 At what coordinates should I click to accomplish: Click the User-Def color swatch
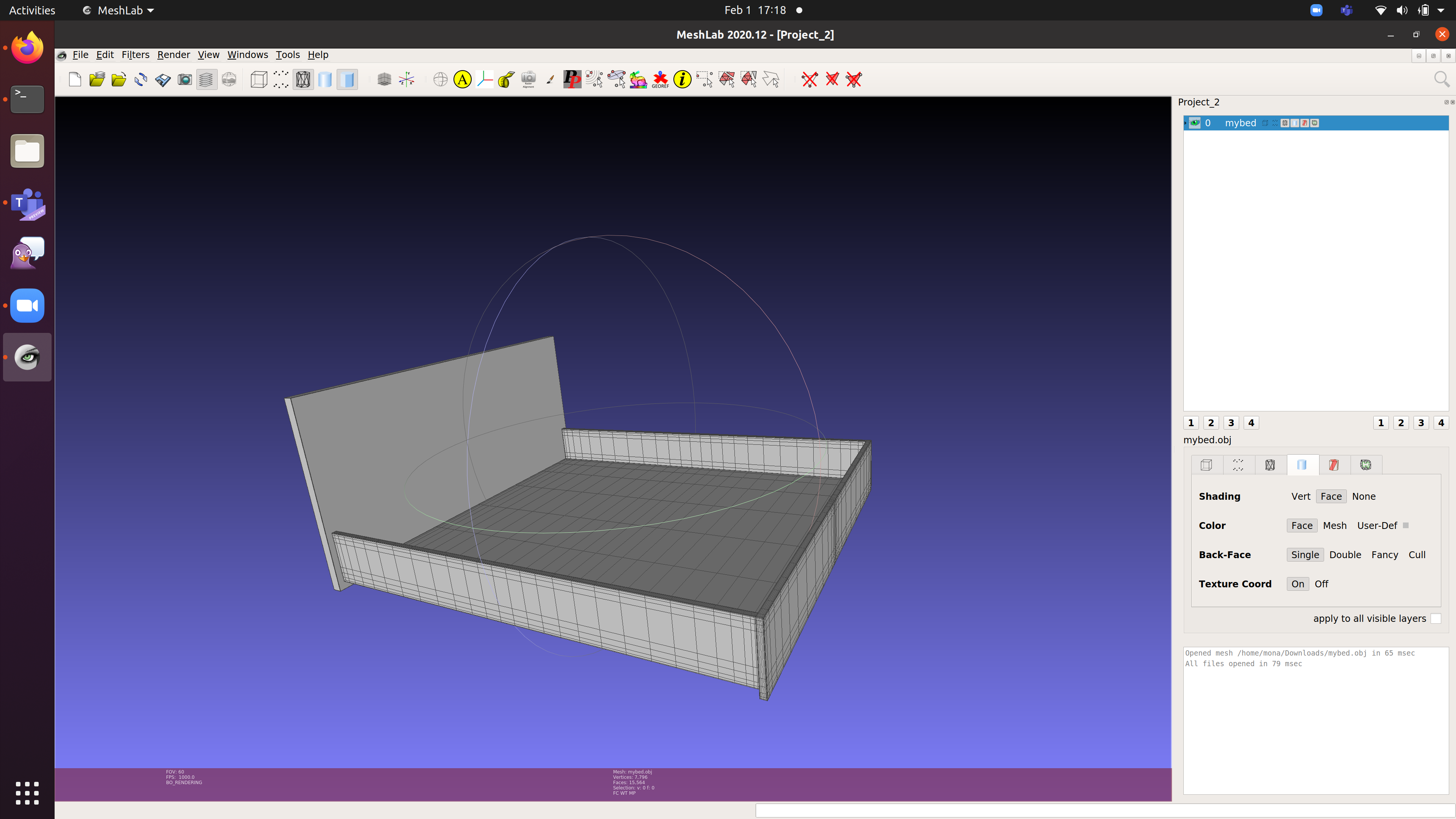1406,526
